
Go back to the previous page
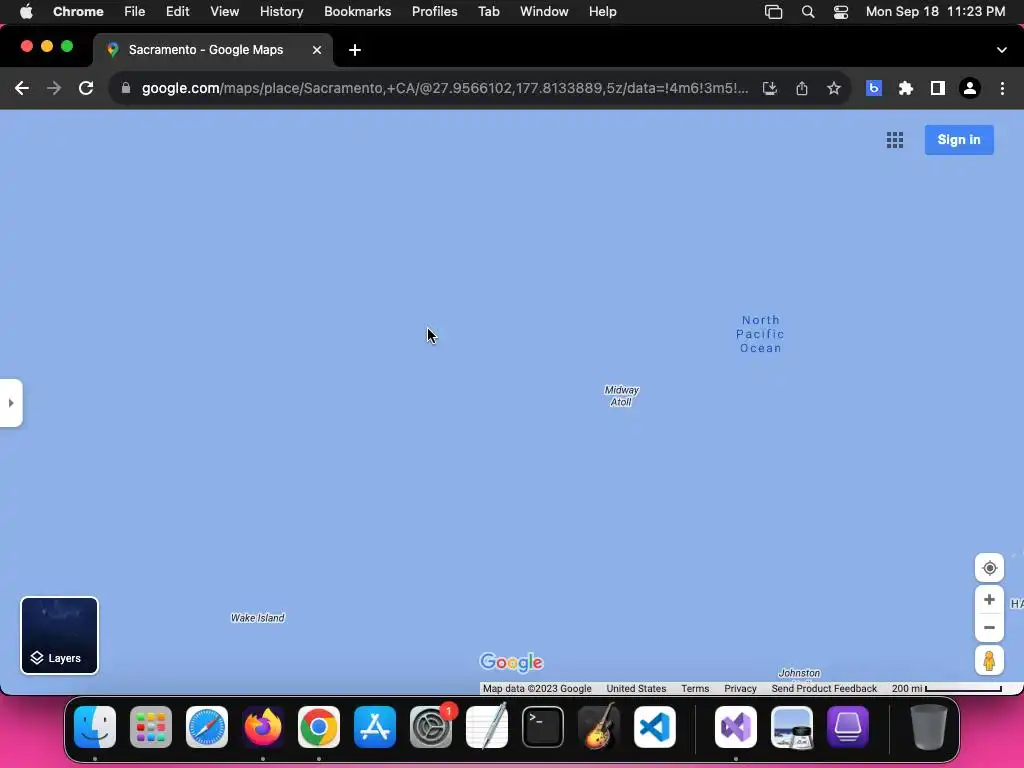(x=22, y=88)
